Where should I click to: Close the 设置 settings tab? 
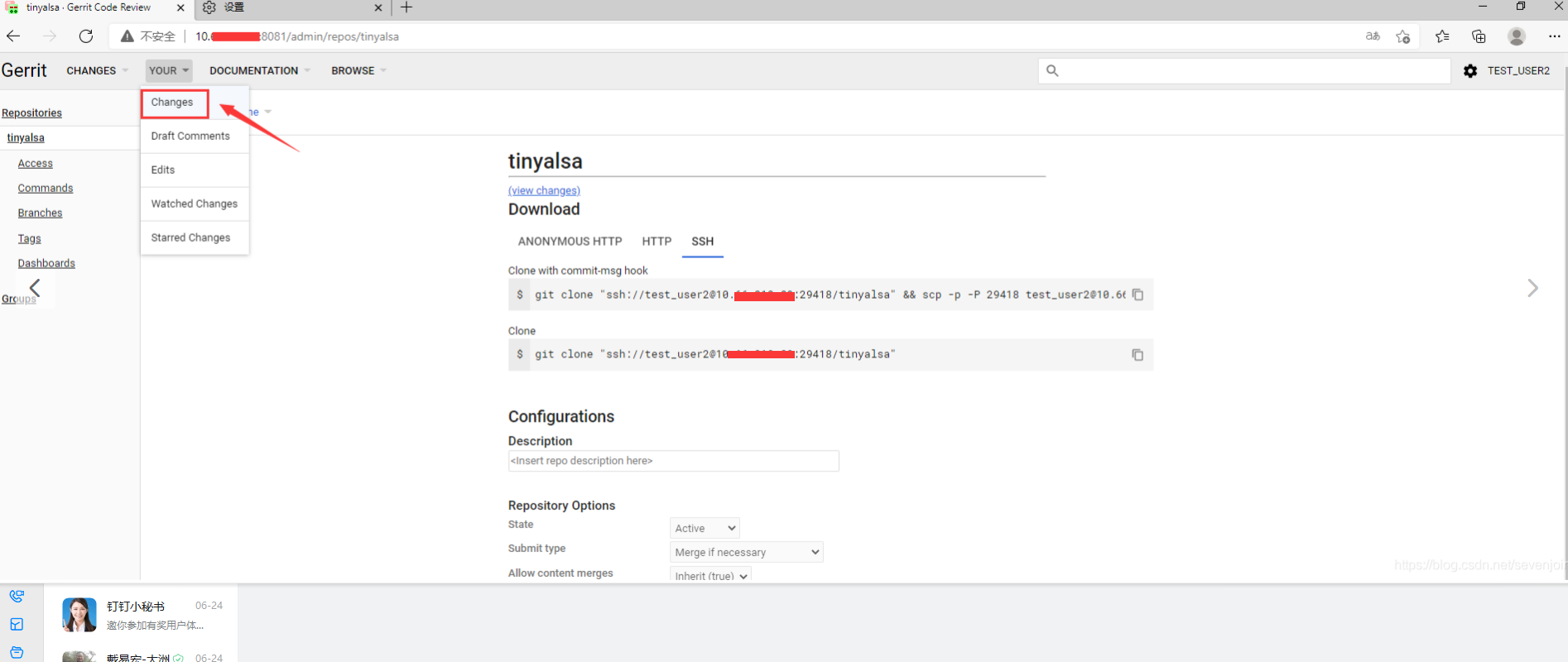coord(378,7)
